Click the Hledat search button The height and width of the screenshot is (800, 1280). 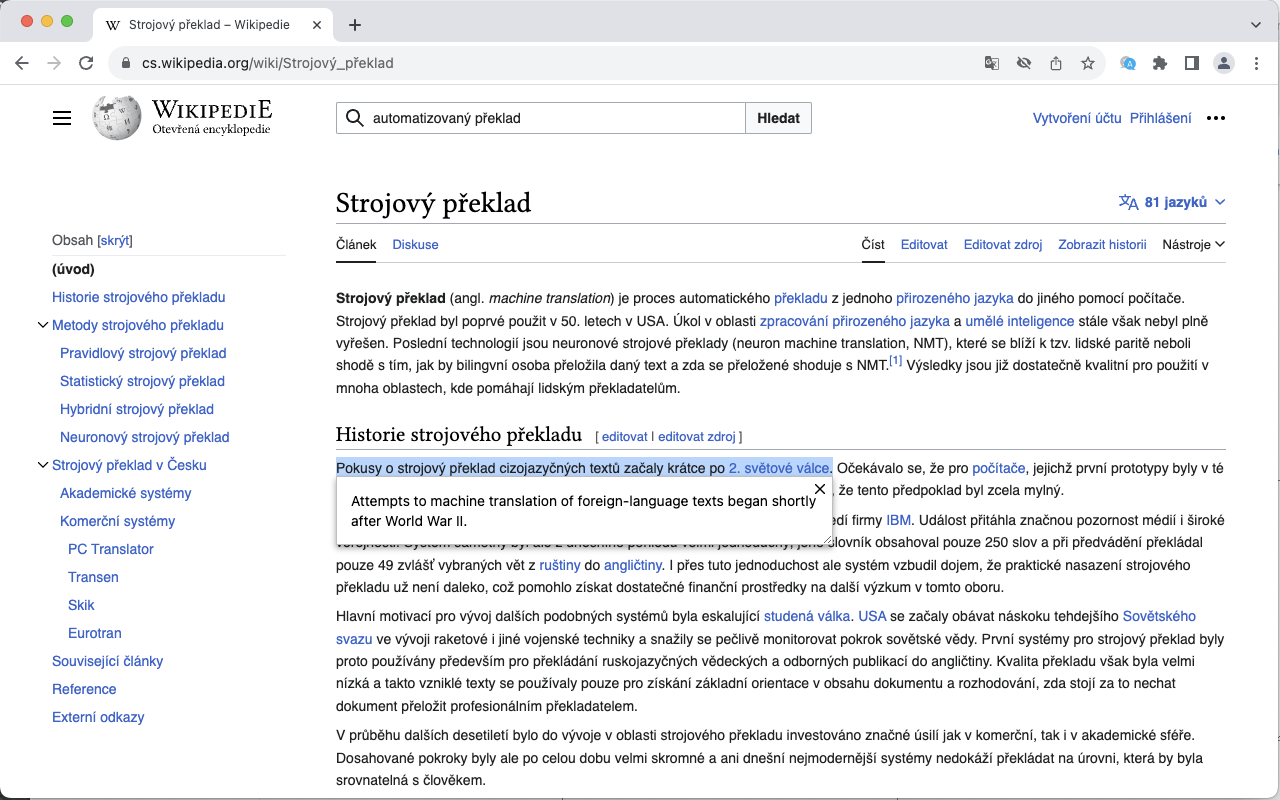click(x=778, y=117)
